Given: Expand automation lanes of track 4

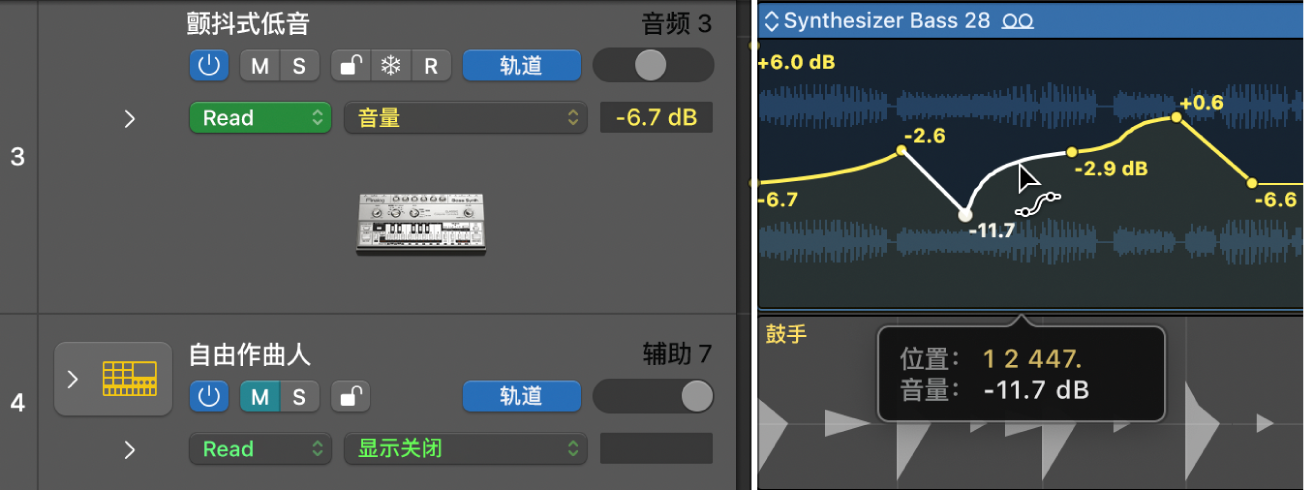Looking at the screenshot, I should click(129, 449).
